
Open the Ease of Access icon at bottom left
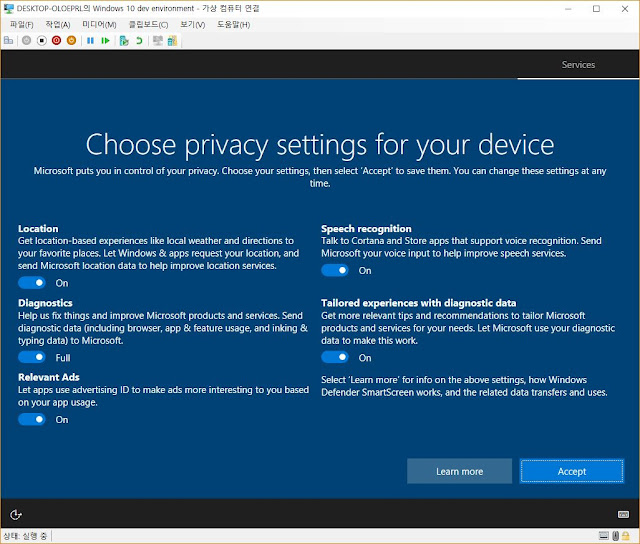click(16, 515)
